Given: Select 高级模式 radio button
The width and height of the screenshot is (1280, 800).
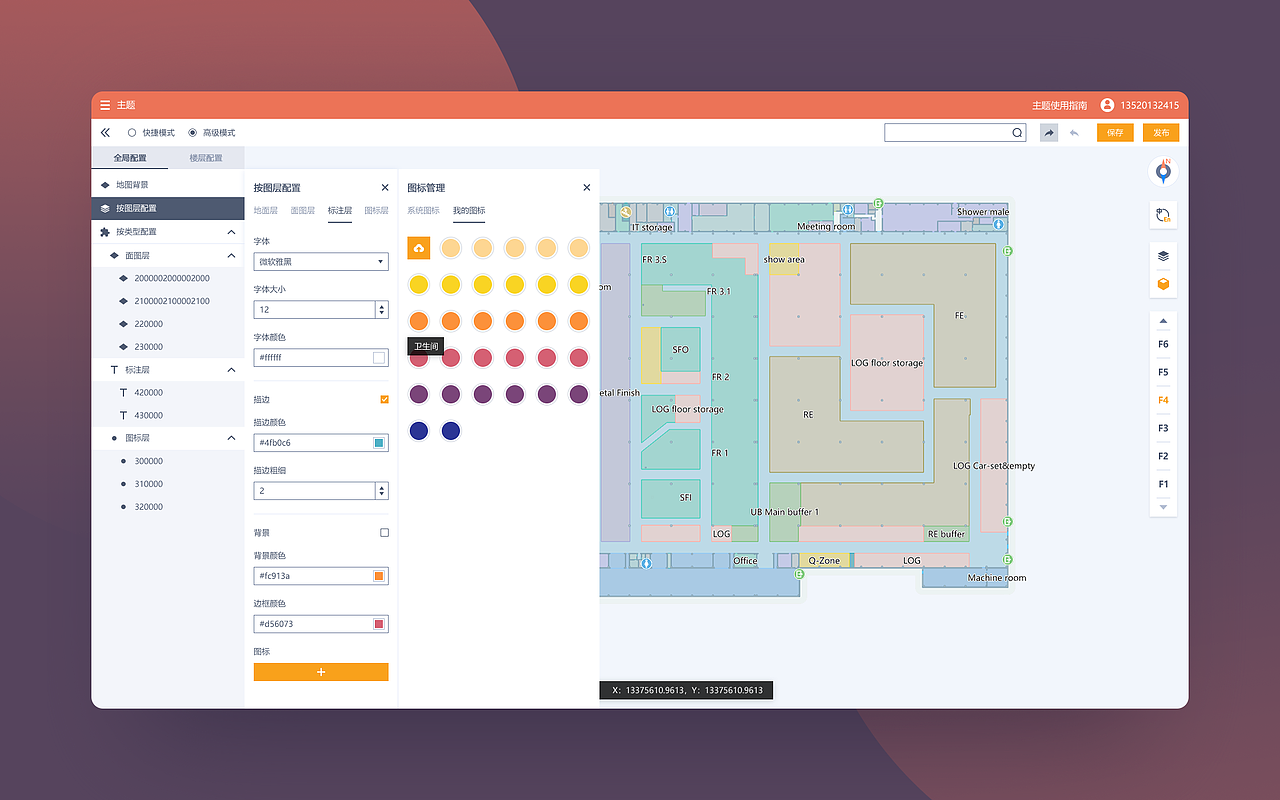Looking at the screenshot, I should coord(193,132).
